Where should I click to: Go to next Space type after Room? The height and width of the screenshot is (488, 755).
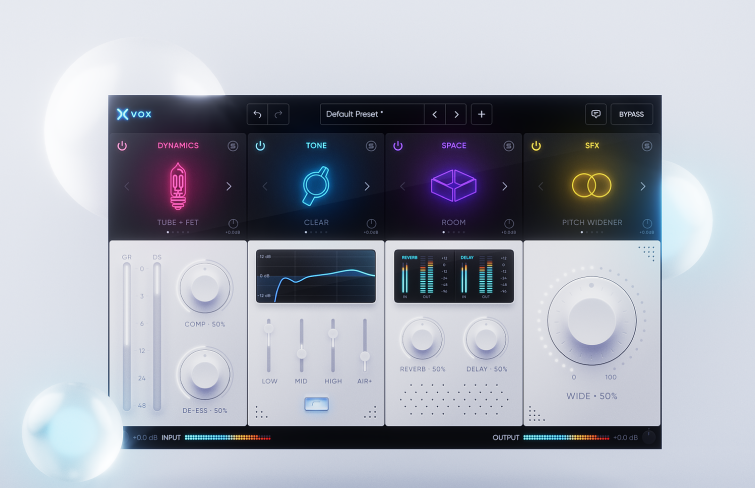pyautogui.click(x=504, y=186)
